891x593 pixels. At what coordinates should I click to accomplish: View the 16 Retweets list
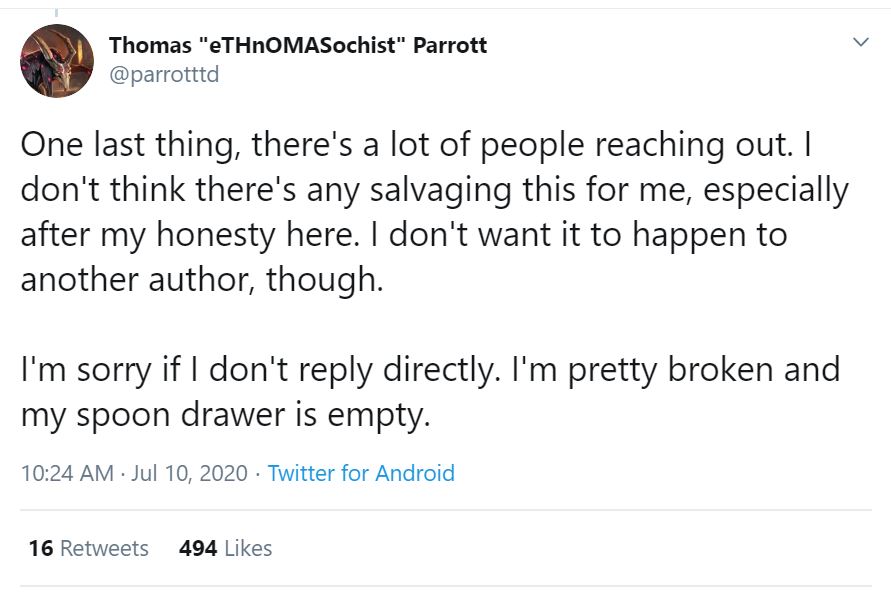pyautogui.click(x=88, y=548)
